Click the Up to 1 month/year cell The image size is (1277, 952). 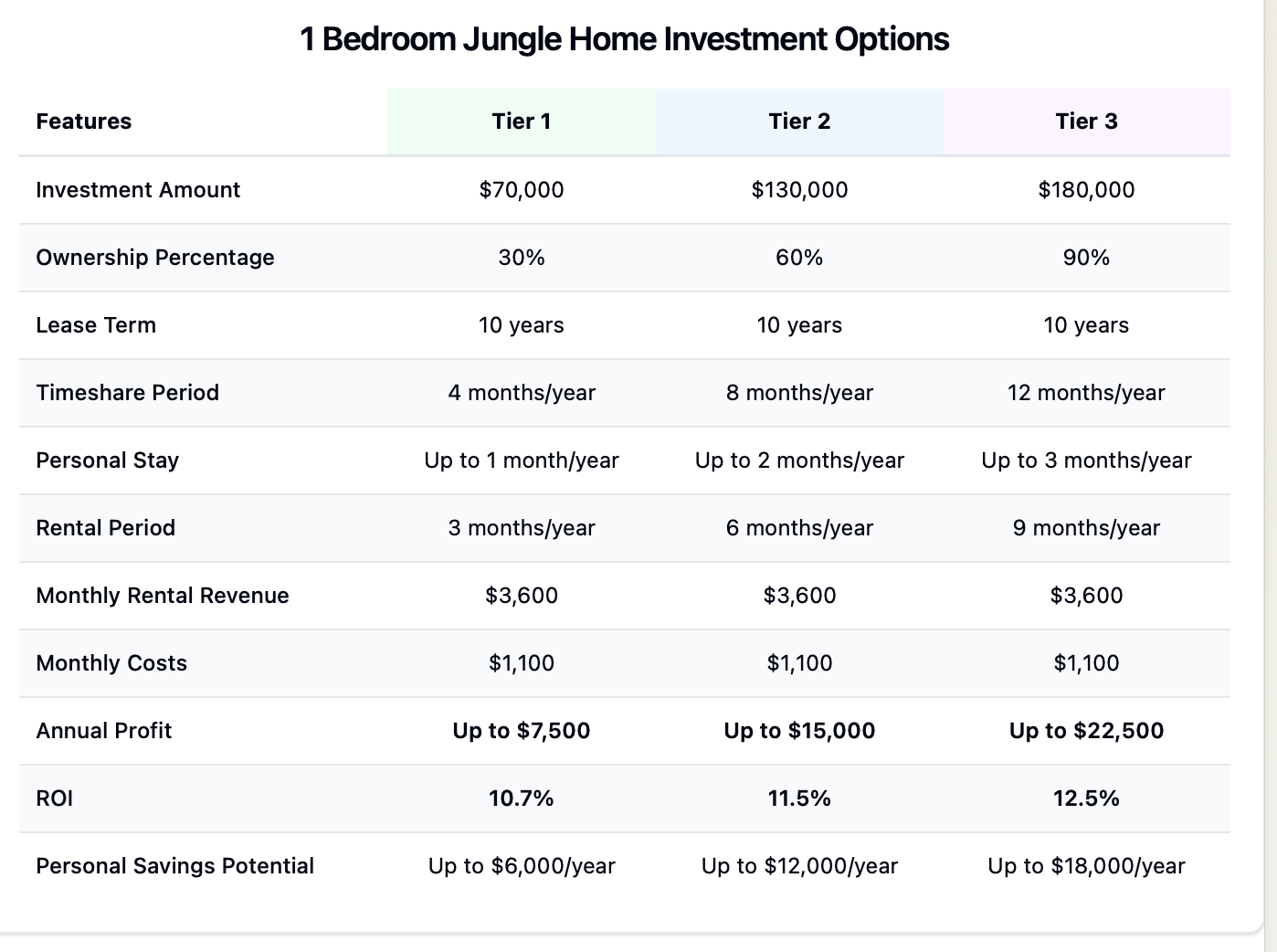tap(522, 460)
